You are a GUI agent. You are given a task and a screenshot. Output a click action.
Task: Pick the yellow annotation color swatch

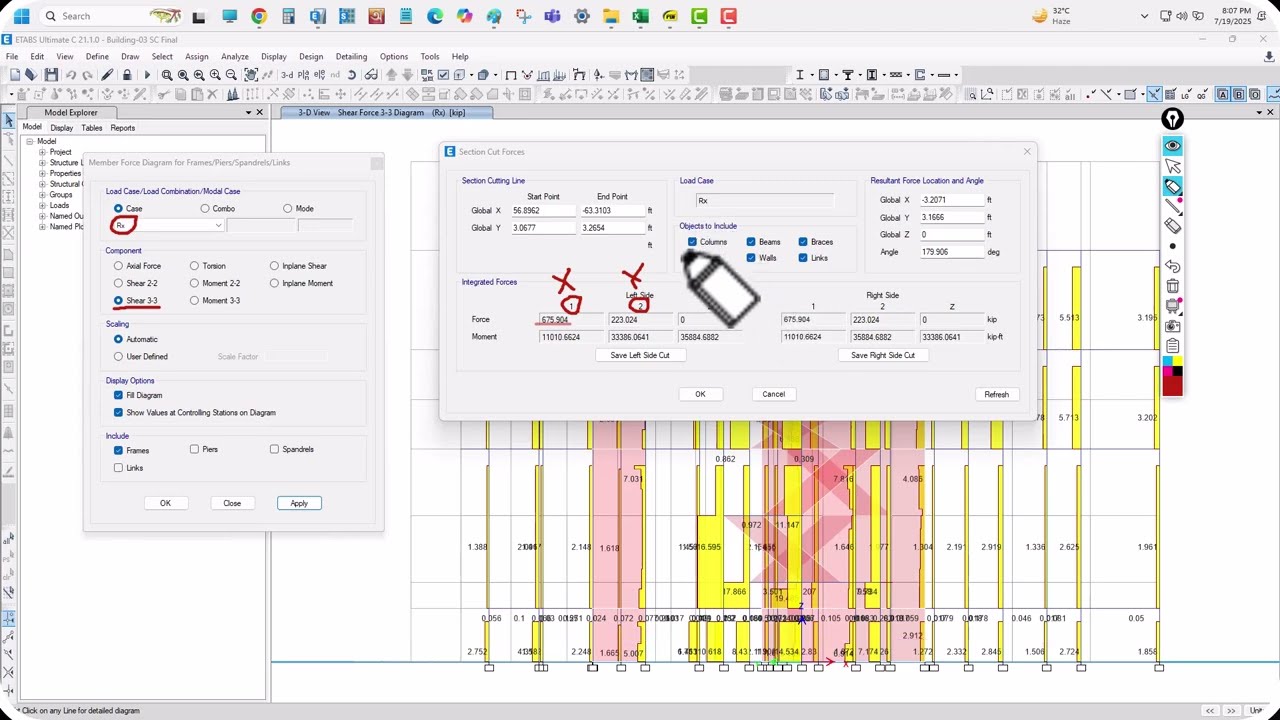(1178, 361)
